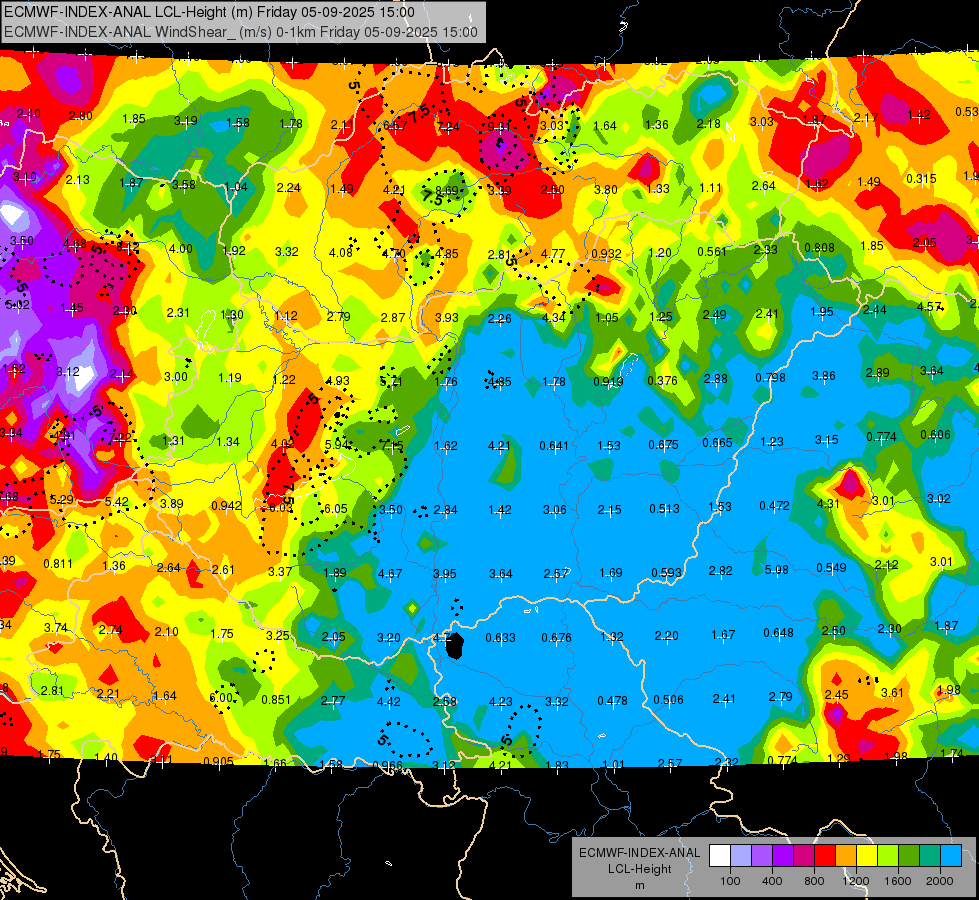Select the dark green legend swatch
The height and width of the screenshot is (900, 979).
[x=908, y=856]
